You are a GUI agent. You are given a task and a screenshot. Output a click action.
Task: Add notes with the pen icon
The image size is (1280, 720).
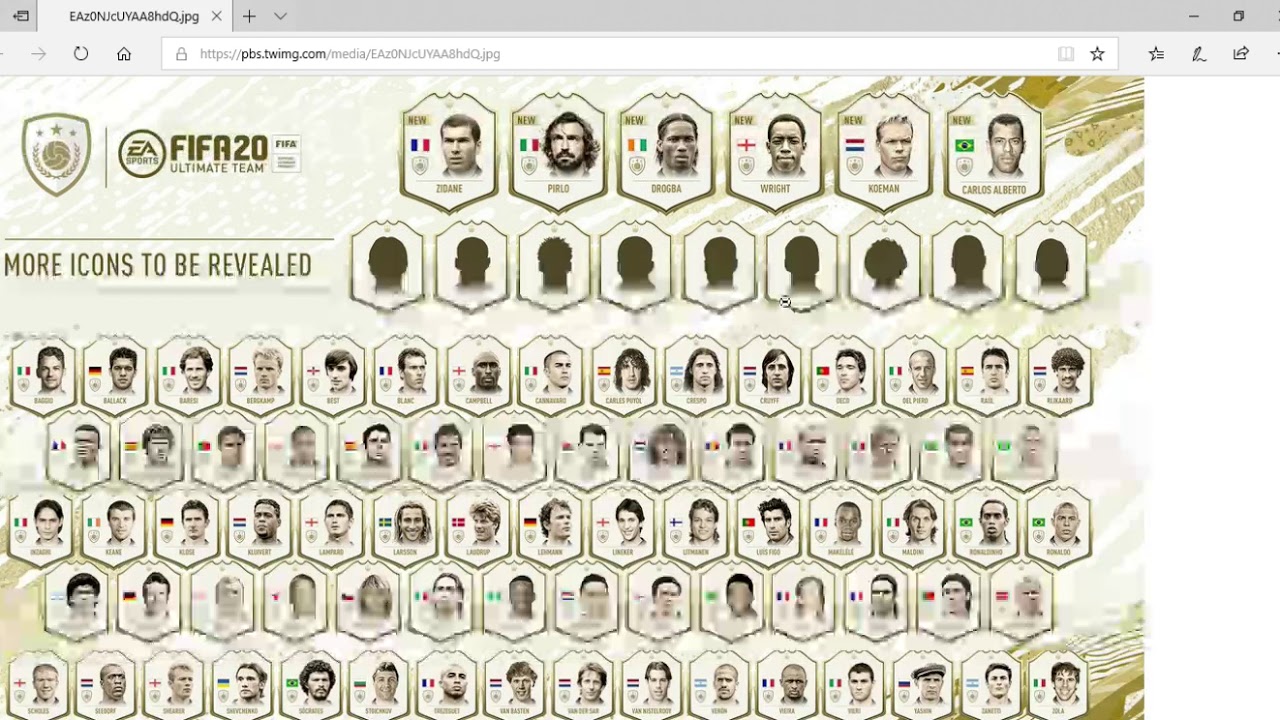(x=1198, y=54)
